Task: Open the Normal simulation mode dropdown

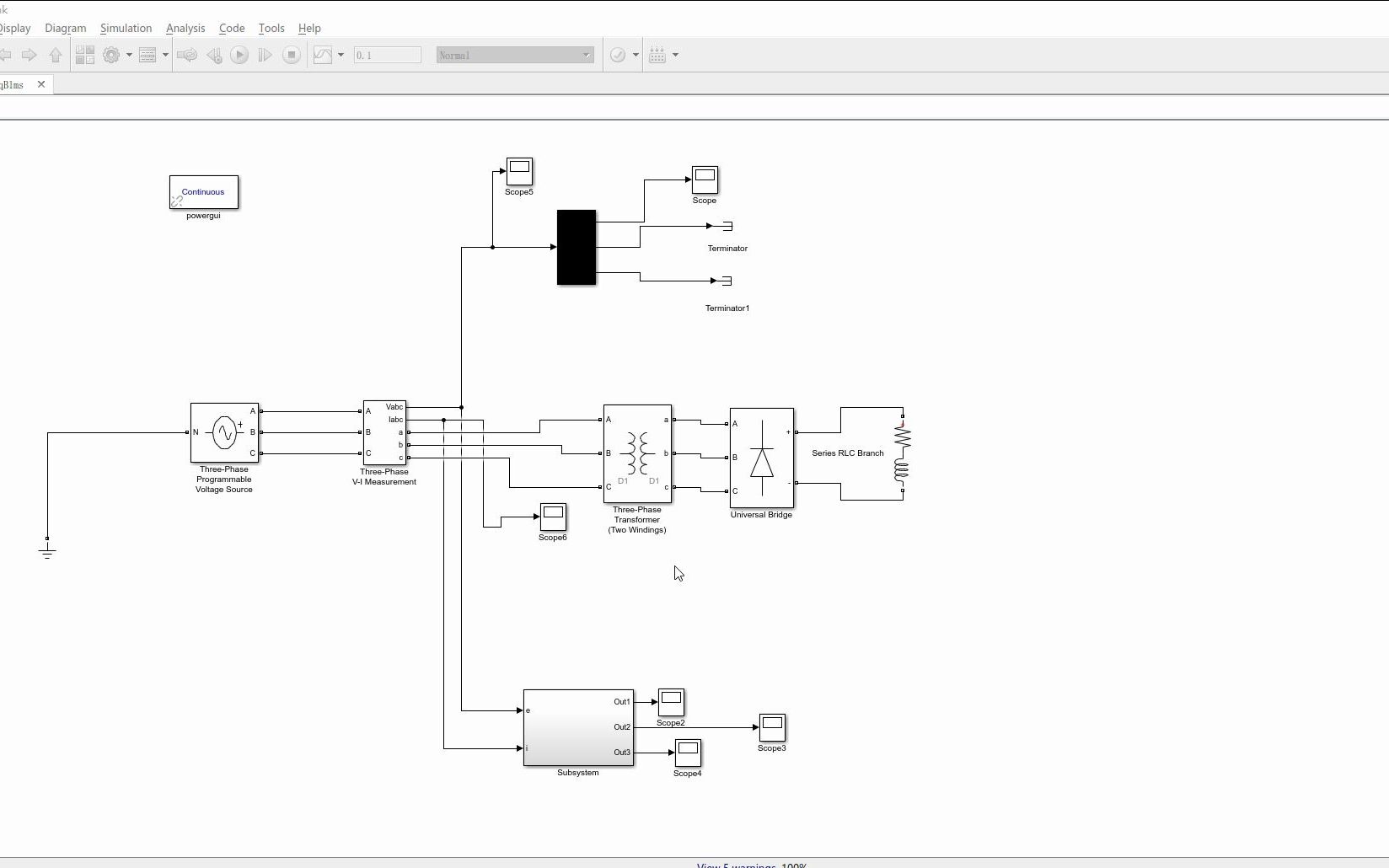Action: click(x=515, y=55)
